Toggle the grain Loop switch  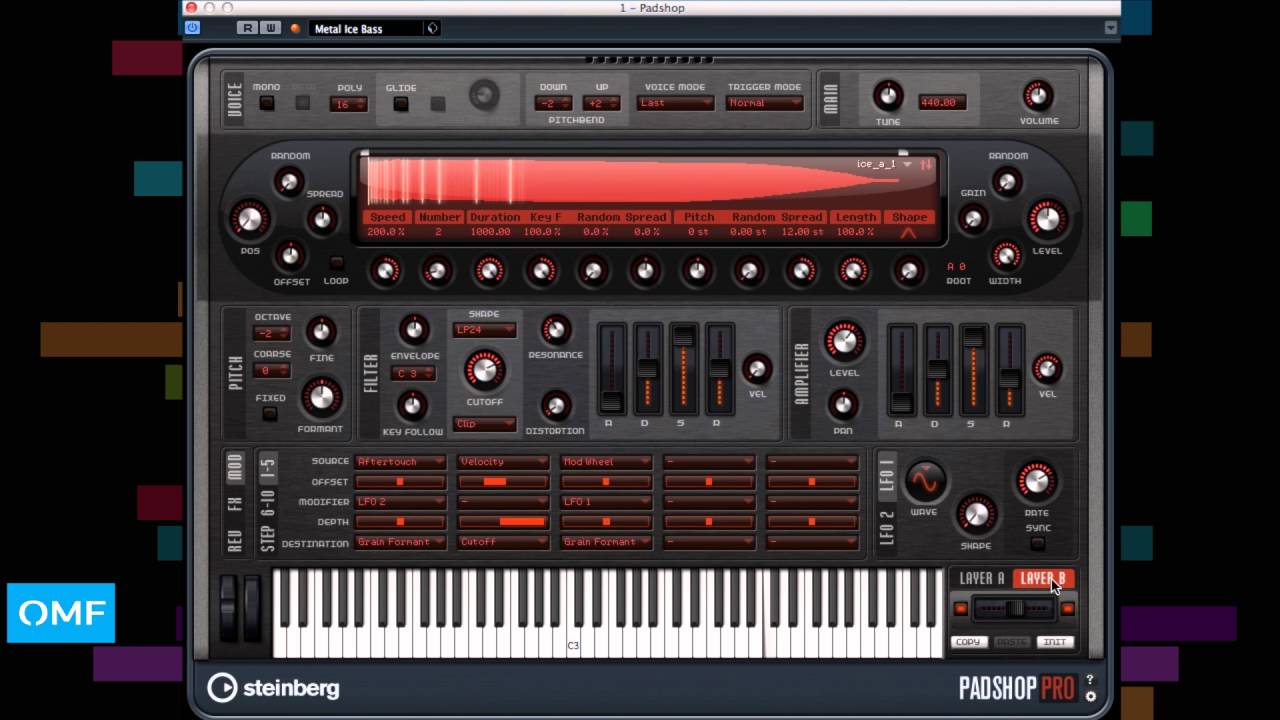[x=336, y=263]
